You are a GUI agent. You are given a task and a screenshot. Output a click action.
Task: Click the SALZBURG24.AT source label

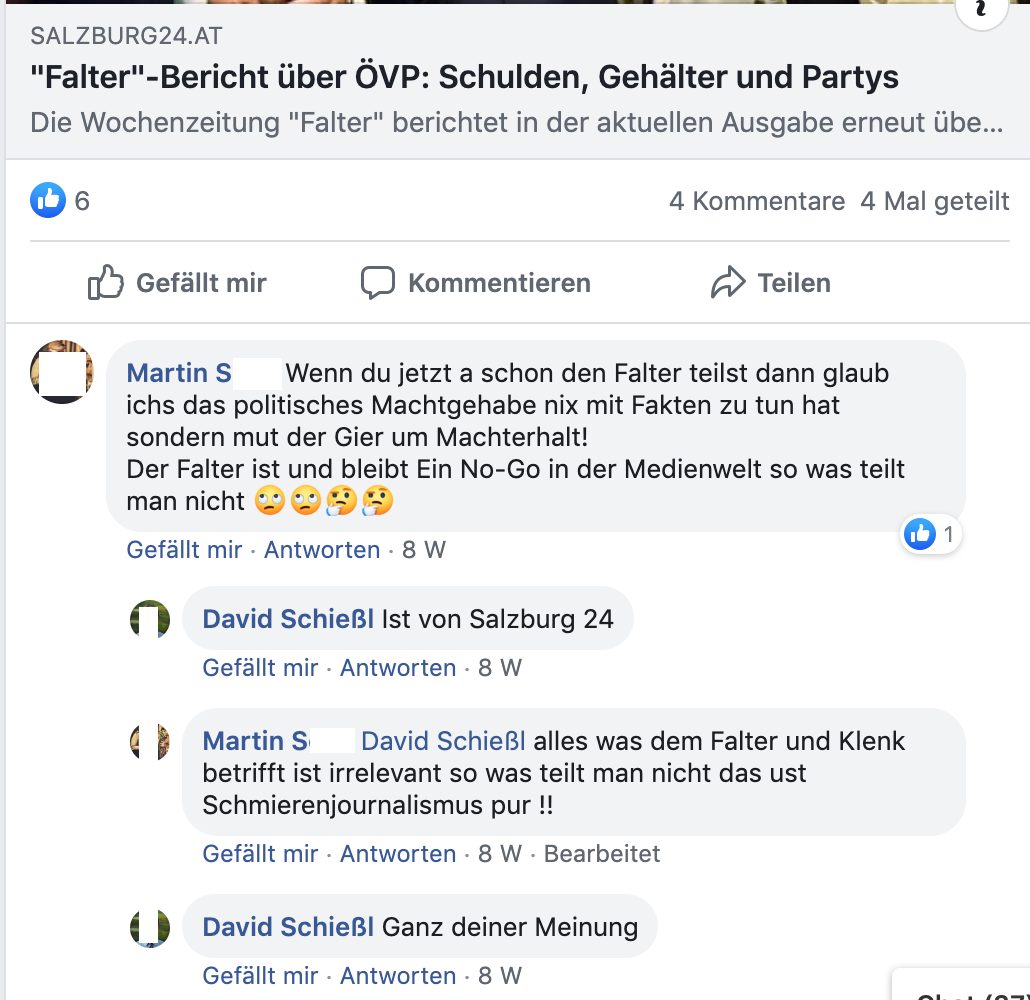click(126, 37)
